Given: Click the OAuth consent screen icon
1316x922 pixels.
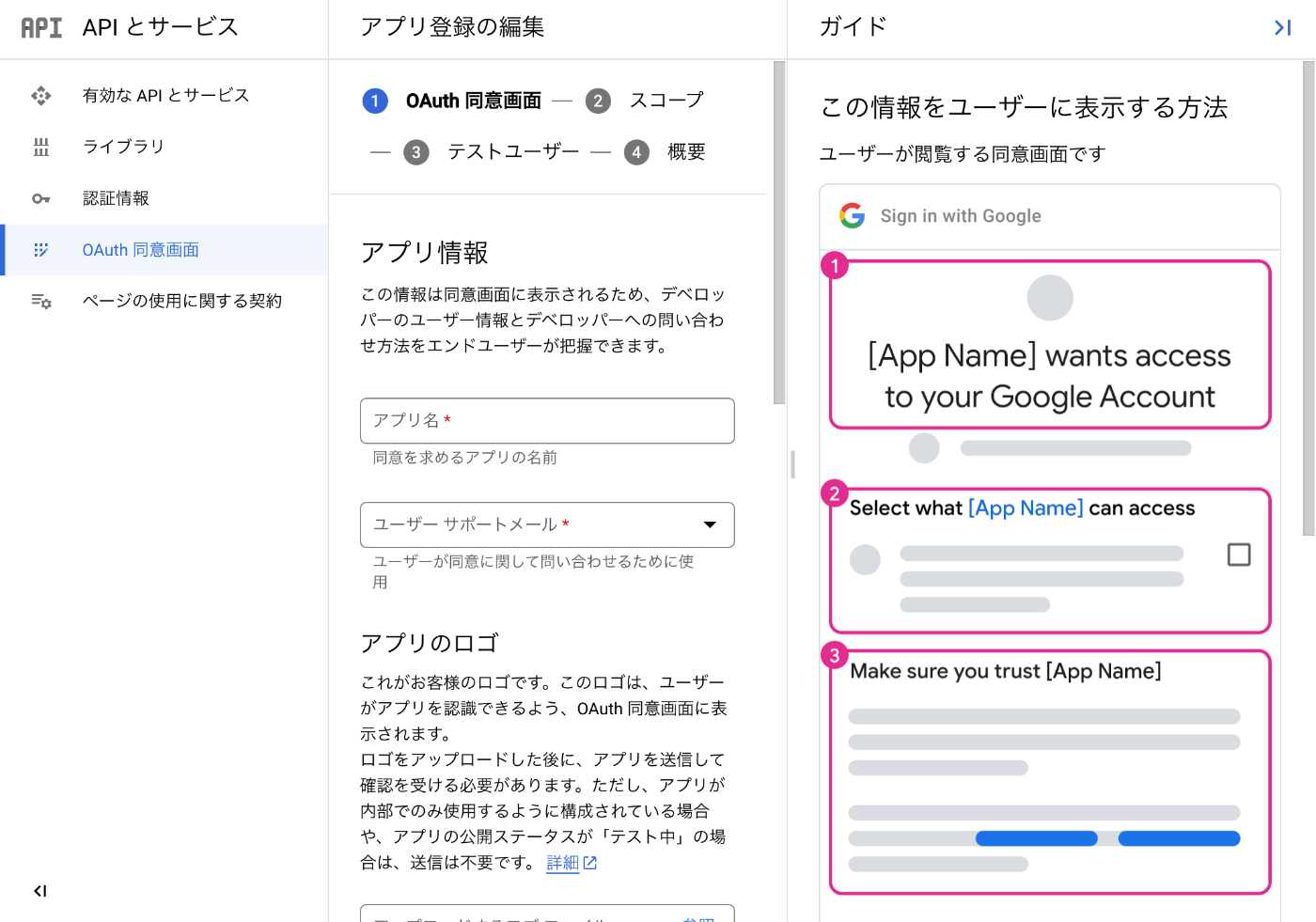Looking at the screenshot, I should 41,250.
